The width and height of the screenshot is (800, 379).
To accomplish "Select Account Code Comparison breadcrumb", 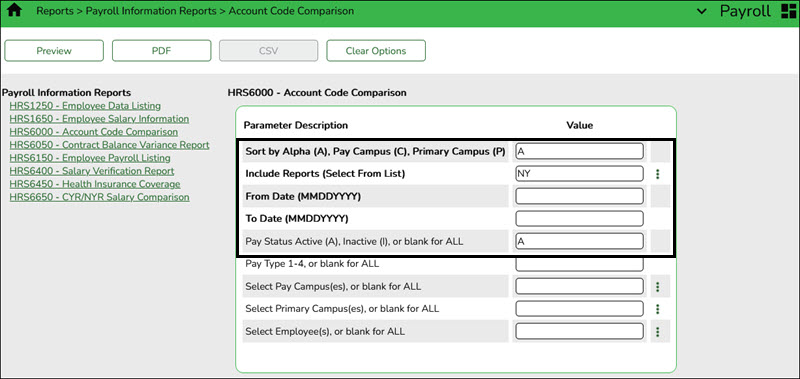I will [x=291, y=11].
